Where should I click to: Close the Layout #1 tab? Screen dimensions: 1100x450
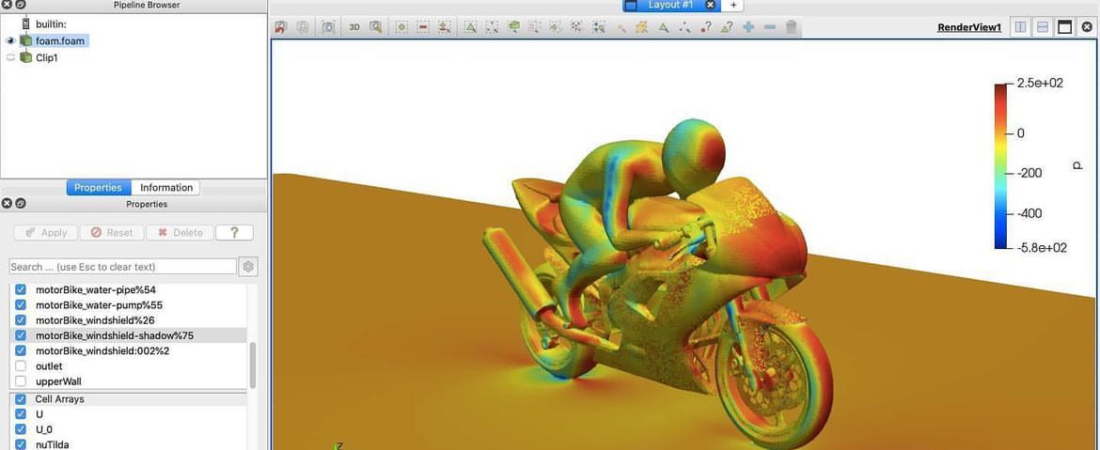pyautogui.click(x=710, y=5)
